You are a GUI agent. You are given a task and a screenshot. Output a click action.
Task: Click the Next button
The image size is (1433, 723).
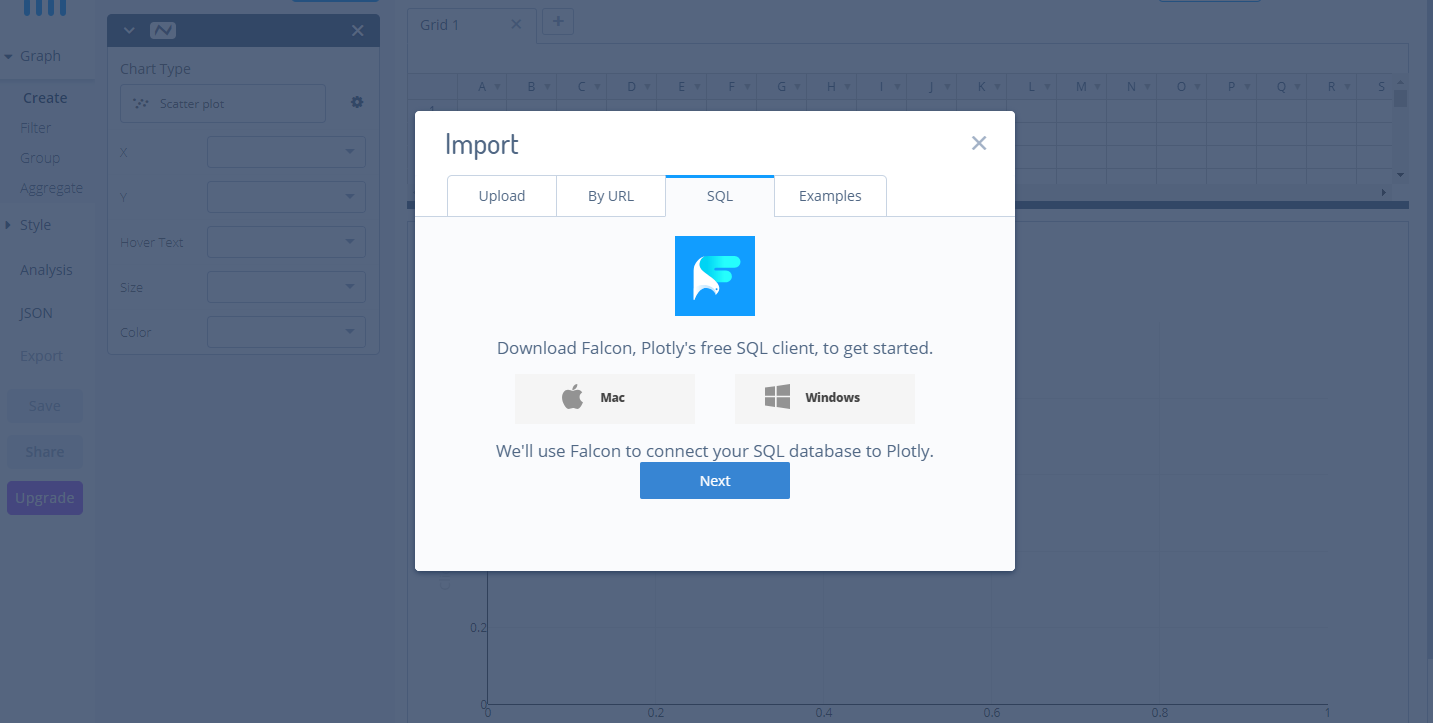pyautogui.click(x=715, y=480)
